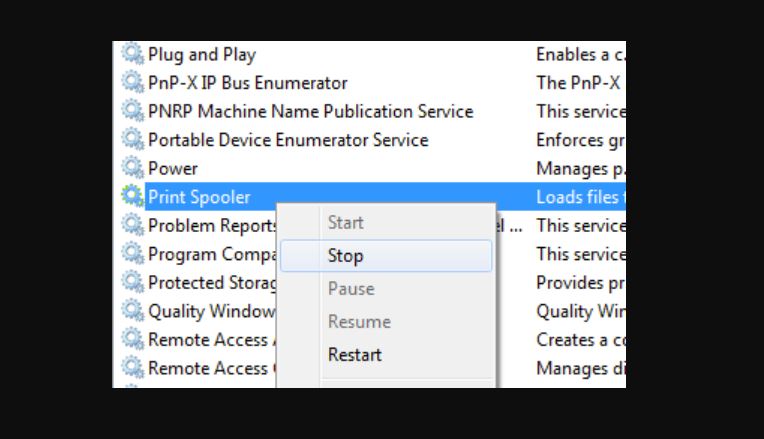
Task: Click the disabled Resume menu entry
Action: (x=359, y=322)
